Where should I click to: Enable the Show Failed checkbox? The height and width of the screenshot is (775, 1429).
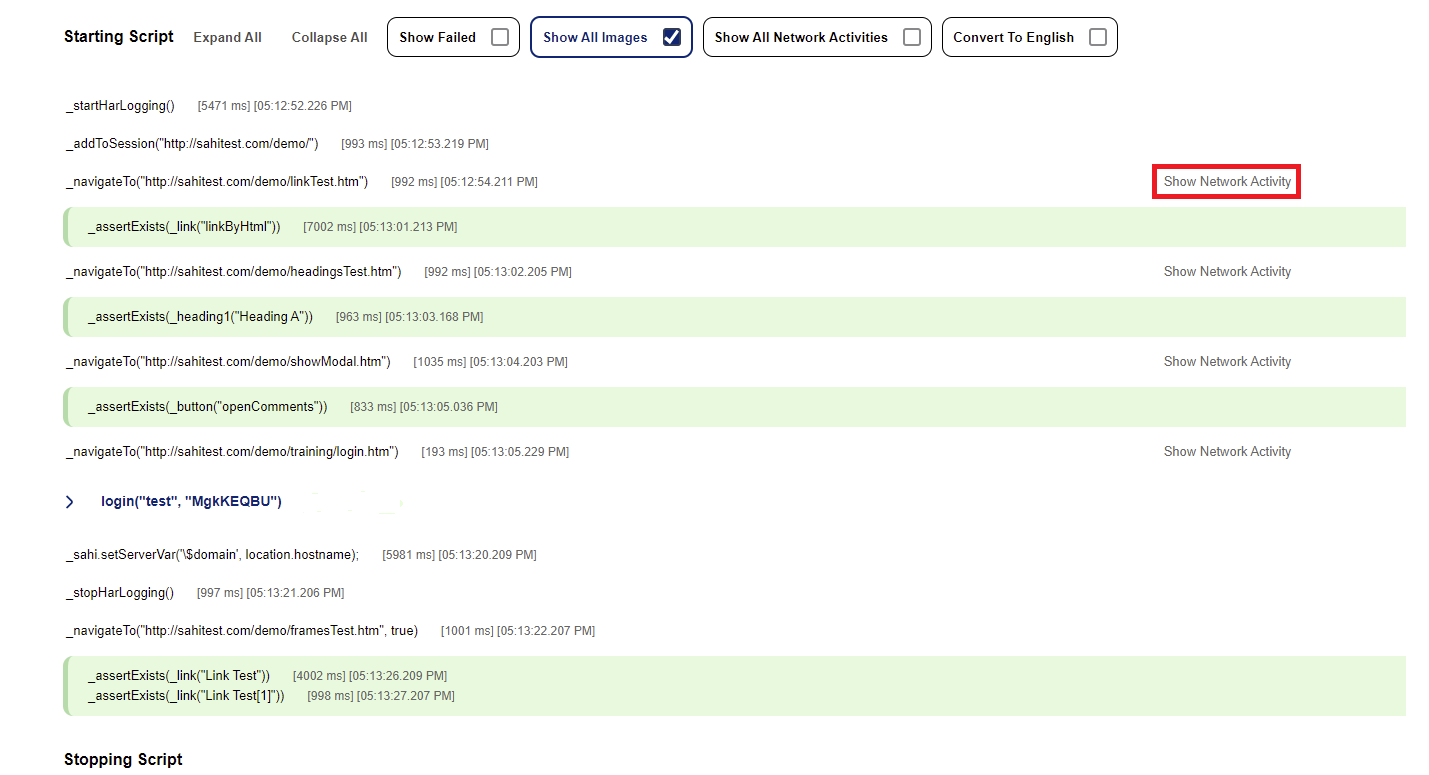(x=500, y=38)
